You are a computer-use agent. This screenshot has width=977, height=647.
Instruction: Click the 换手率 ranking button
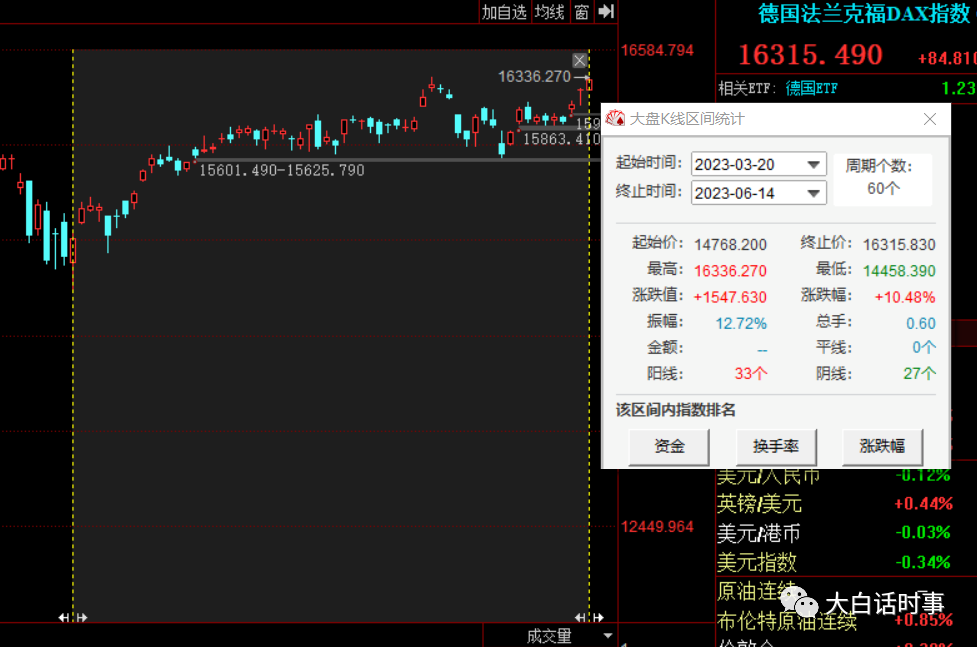[x=776, y=446]
